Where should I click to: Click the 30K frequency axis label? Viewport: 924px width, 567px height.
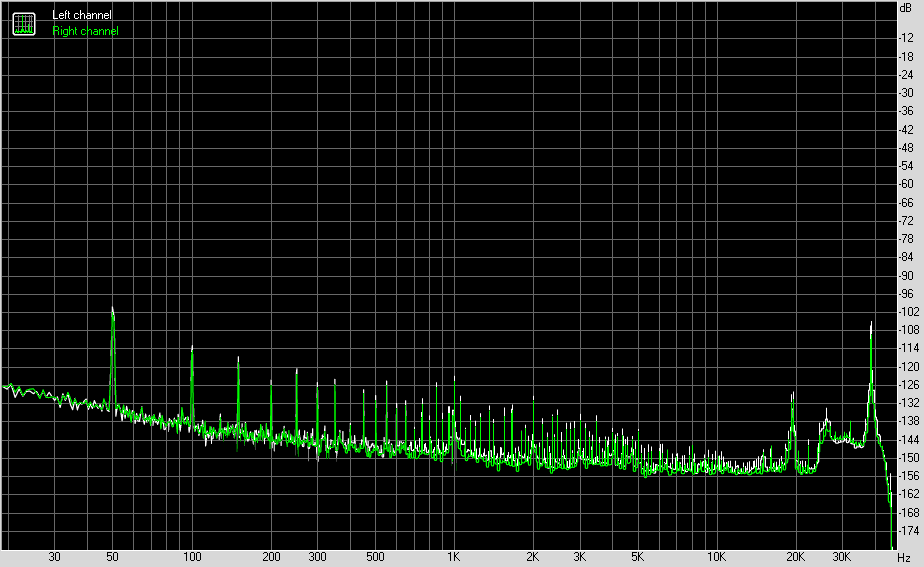pyautogui.click(x=842, y=557)
